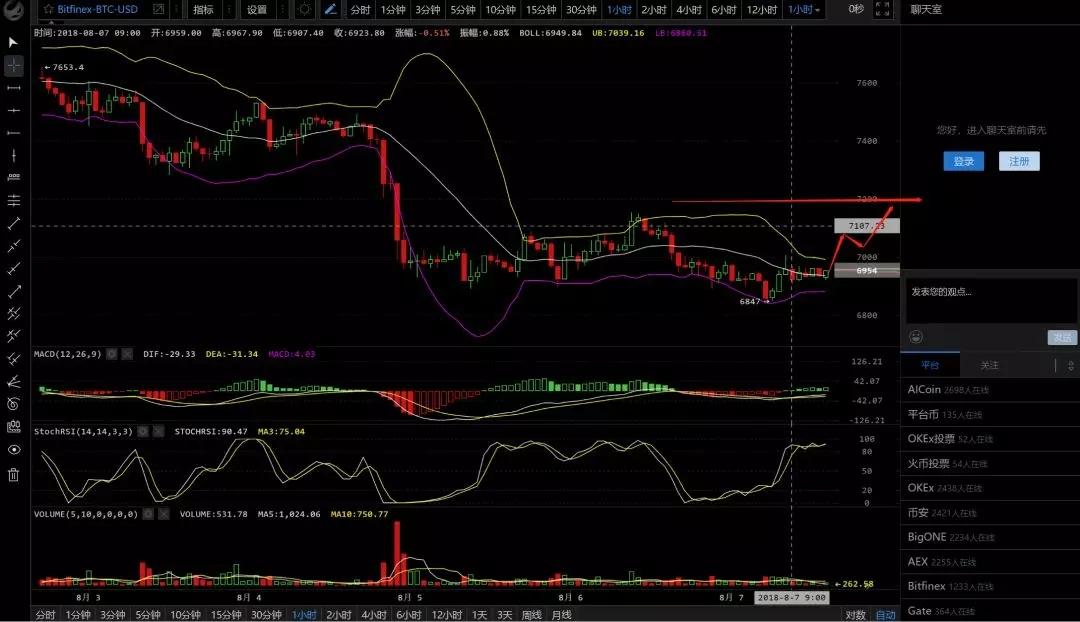Focus the 发表您的观点 chat input
This screenshot has width=1080, height=622.
click(990, 300)
